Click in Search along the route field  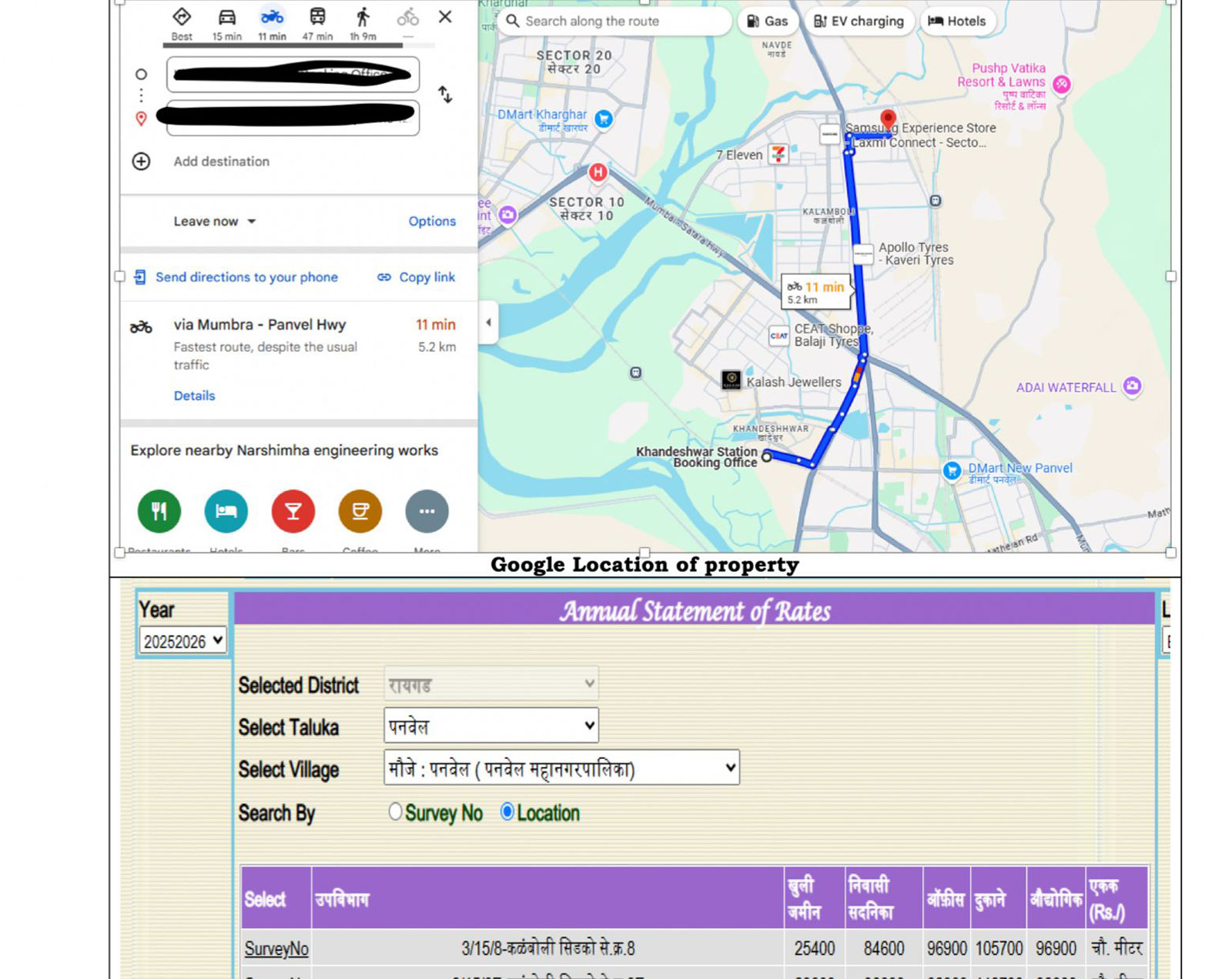tap(616, 22)
